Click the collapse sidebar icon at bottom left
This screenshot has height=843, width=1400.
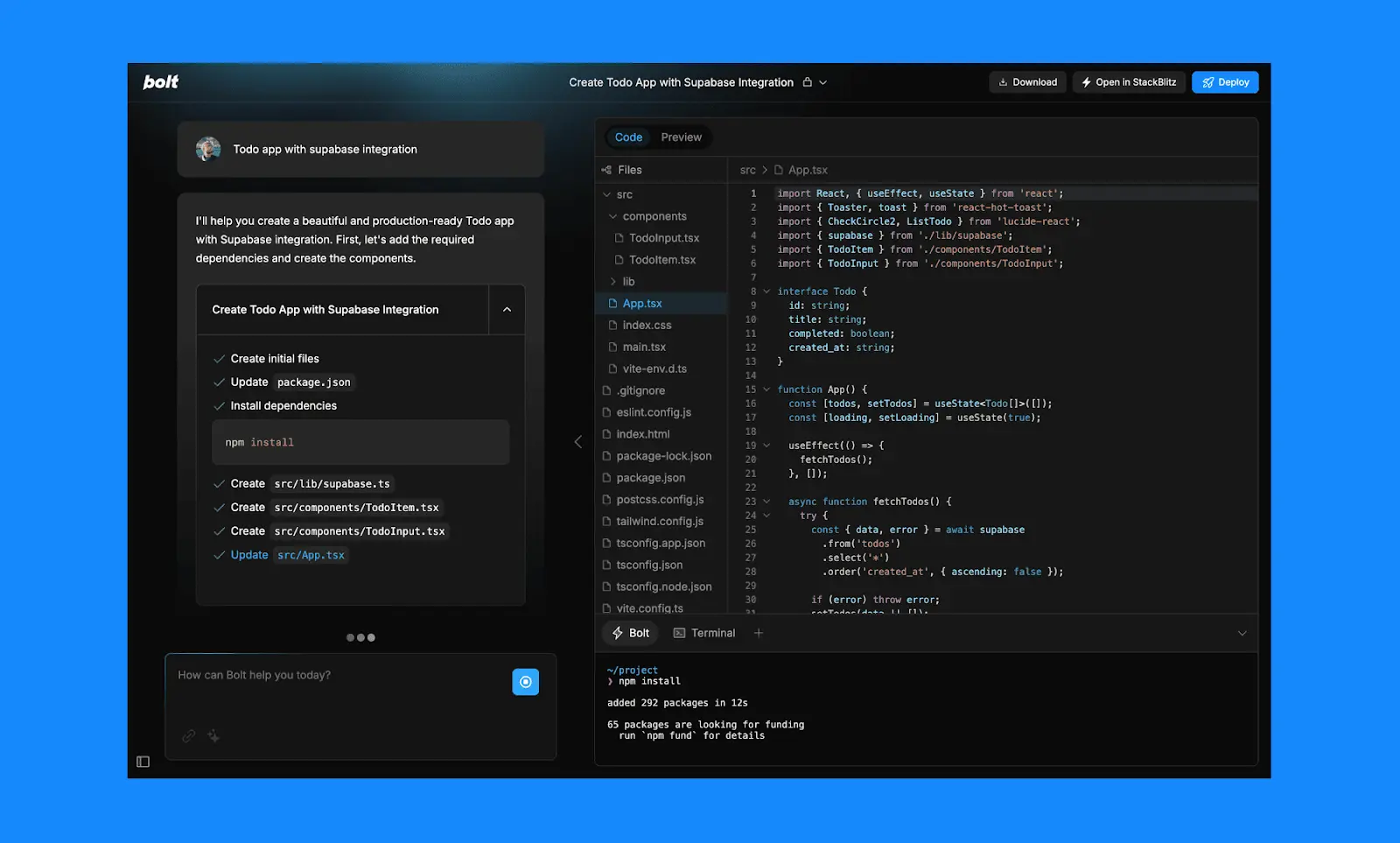(x=143, y=761)
